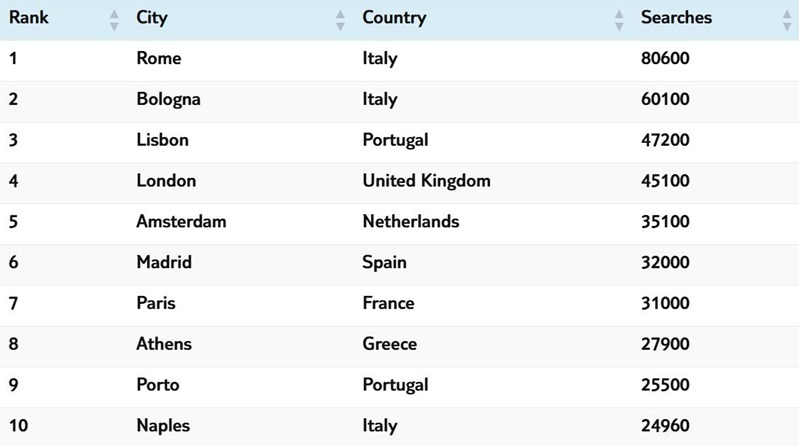This screenshot has height=446, width=799.
Task: Click the City column sort arrows icon
Action: click(340, 19)
